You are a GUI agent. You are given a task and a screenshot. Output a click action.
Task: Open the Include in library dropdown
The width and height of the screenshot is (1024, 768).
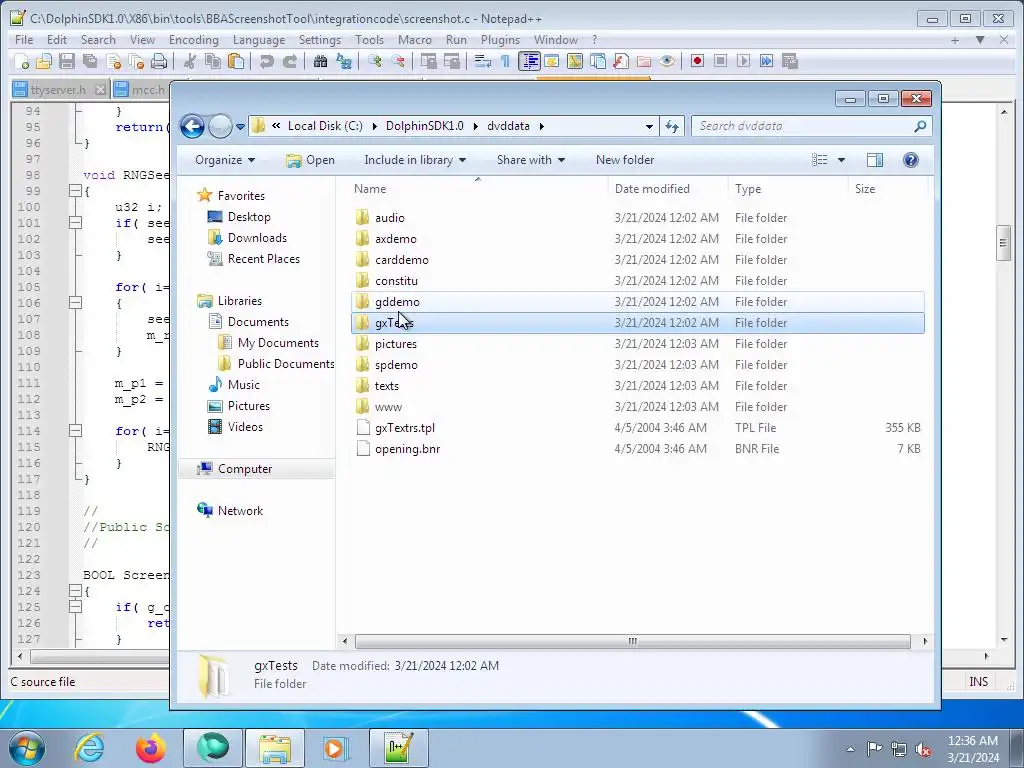click(x=415, y=160)
